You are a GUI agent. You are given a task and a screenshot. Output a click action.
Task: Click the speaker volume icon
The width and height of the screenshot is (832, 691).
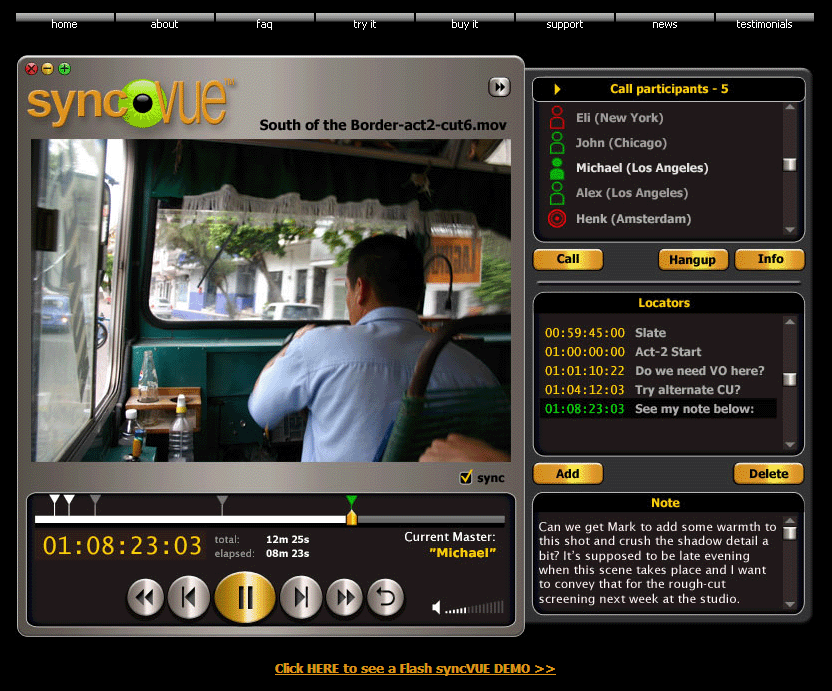(437, 608)
